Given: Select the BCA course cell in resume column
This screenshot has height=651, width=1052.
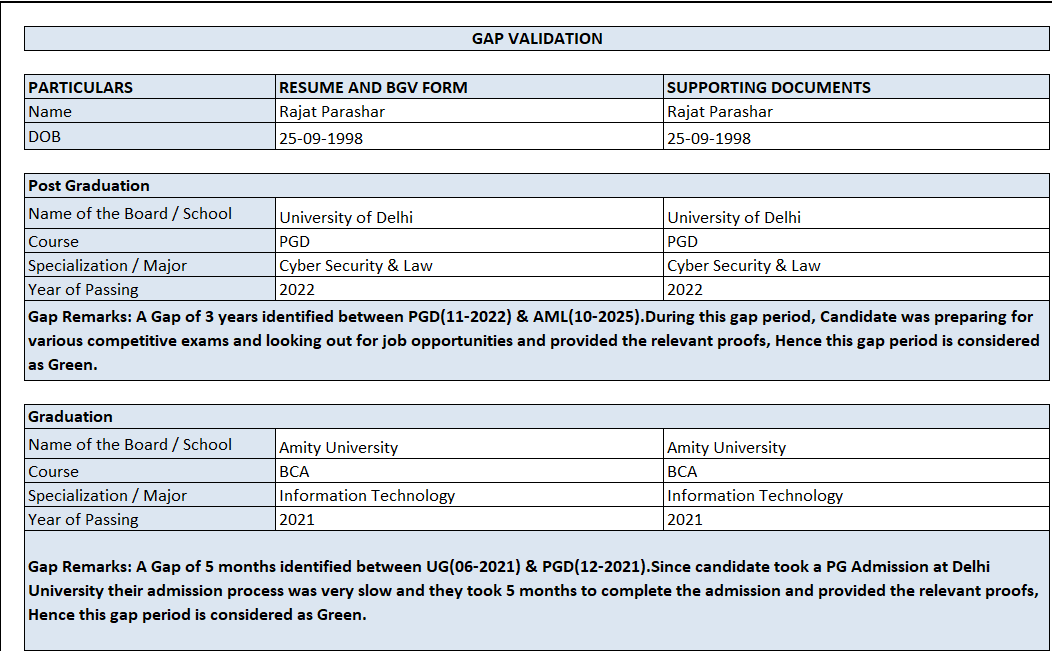Looking at the screenshot, I should coord(469,471).
